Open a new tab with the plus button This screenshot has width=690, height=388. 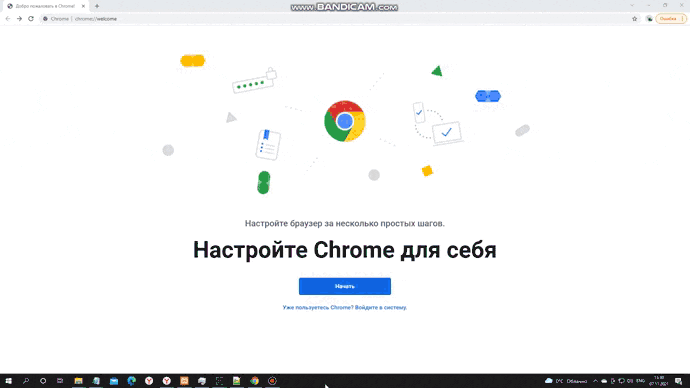[x=97, y=6]
